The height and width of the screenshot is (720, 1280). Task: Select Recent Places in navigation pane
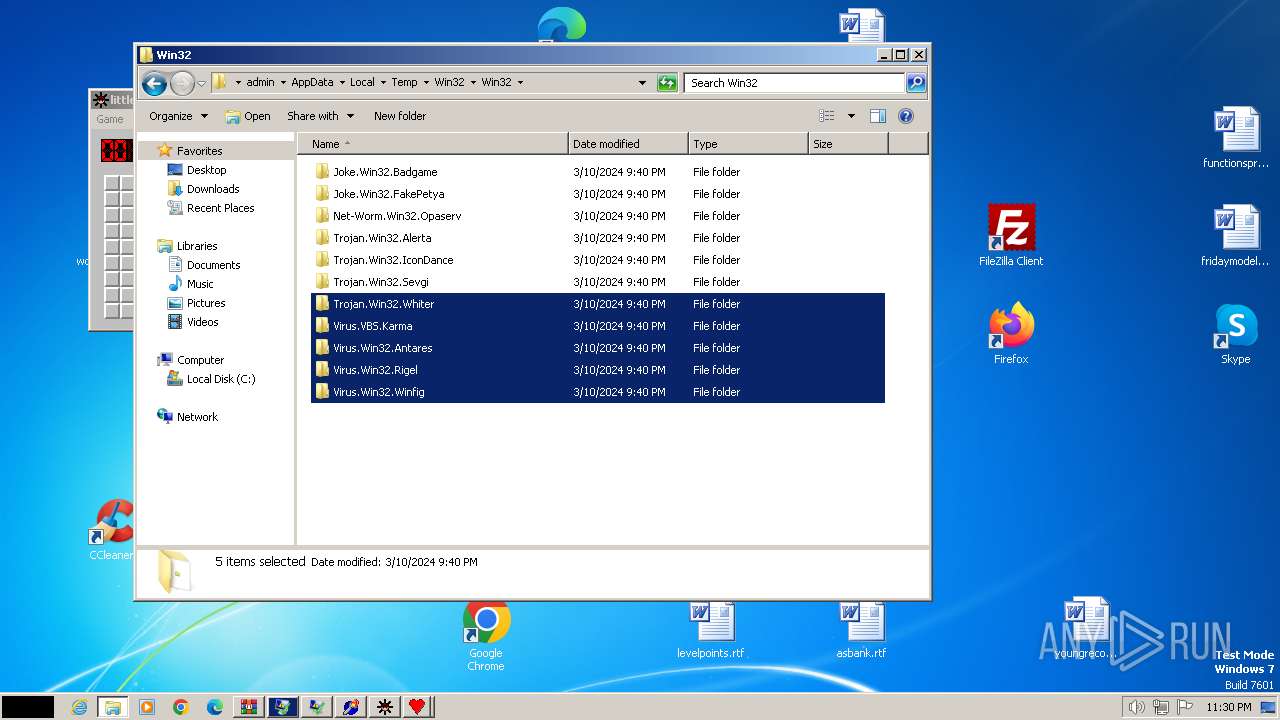pos(220,208)
